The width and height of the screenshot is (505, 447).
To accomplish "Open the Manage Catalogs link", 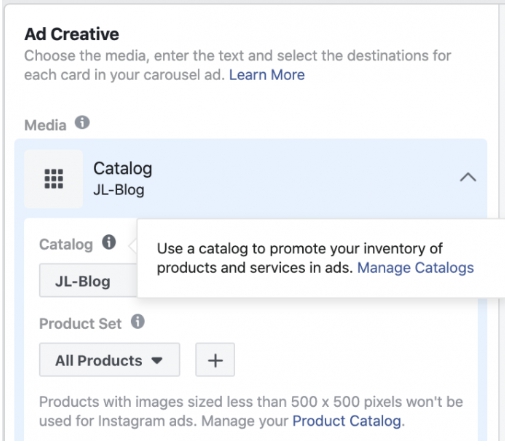I will [415, 268].
